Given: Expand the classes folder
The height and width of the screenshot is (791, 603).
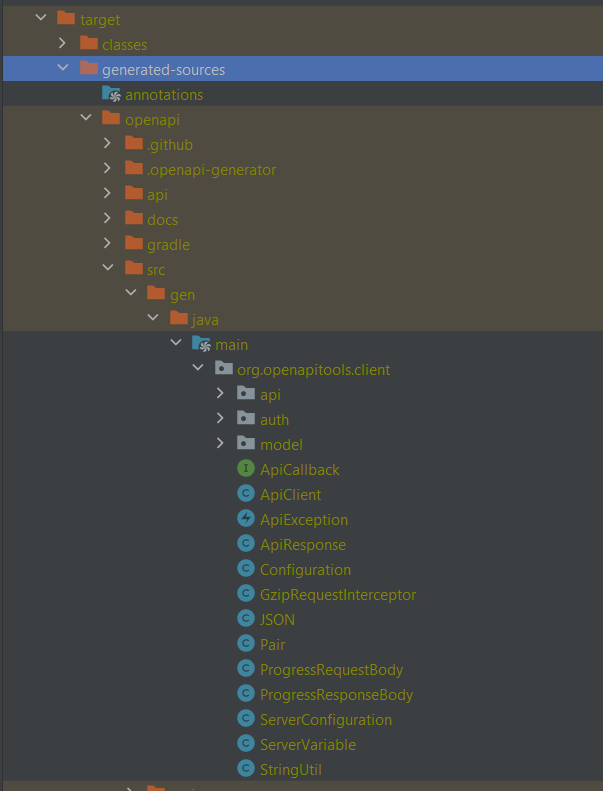Looking at the screenshot, I should pos(63,44).
